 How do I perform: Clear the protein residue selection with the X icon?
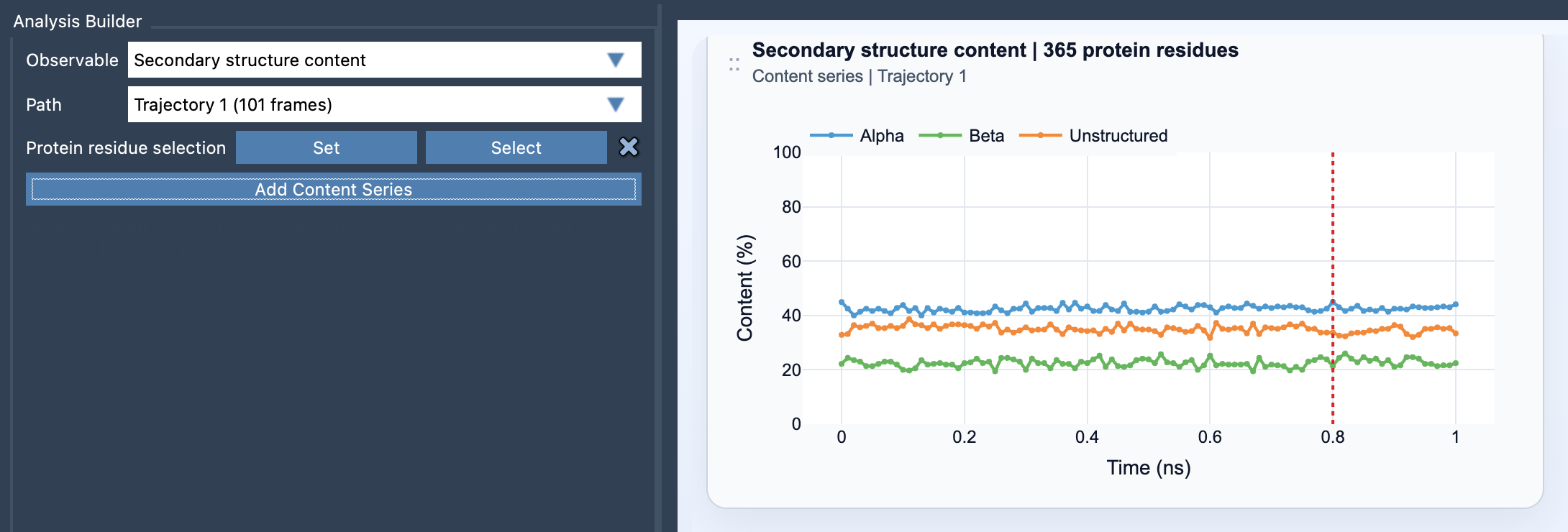[629, 147]
